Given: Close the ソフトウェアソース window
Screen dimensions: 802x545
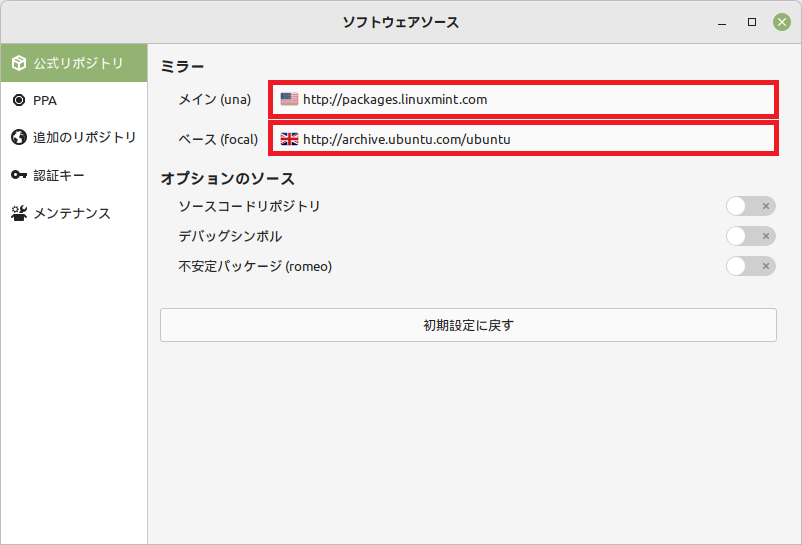Looking at the screenshot, I should tap(782, 22).
